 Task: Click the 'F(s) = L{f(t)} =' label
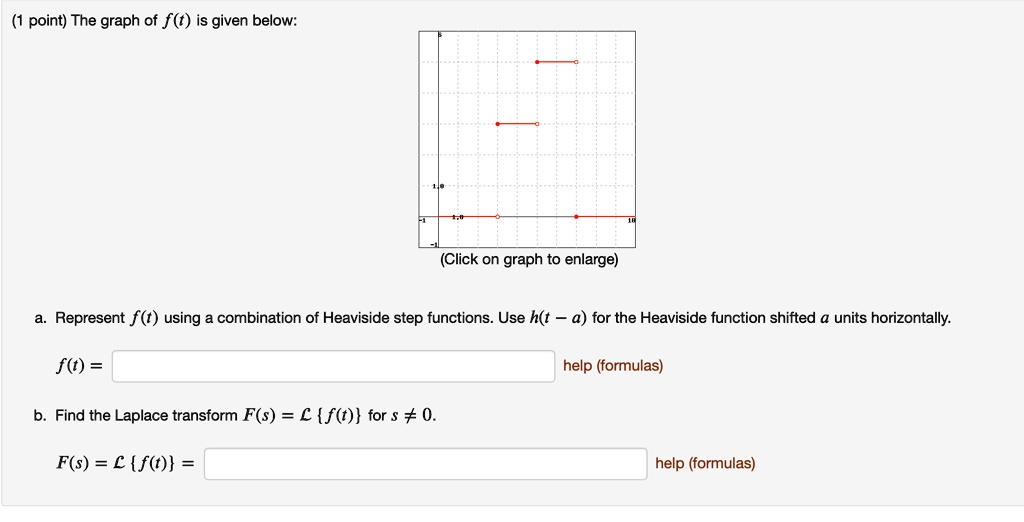[x=125, y=464]
